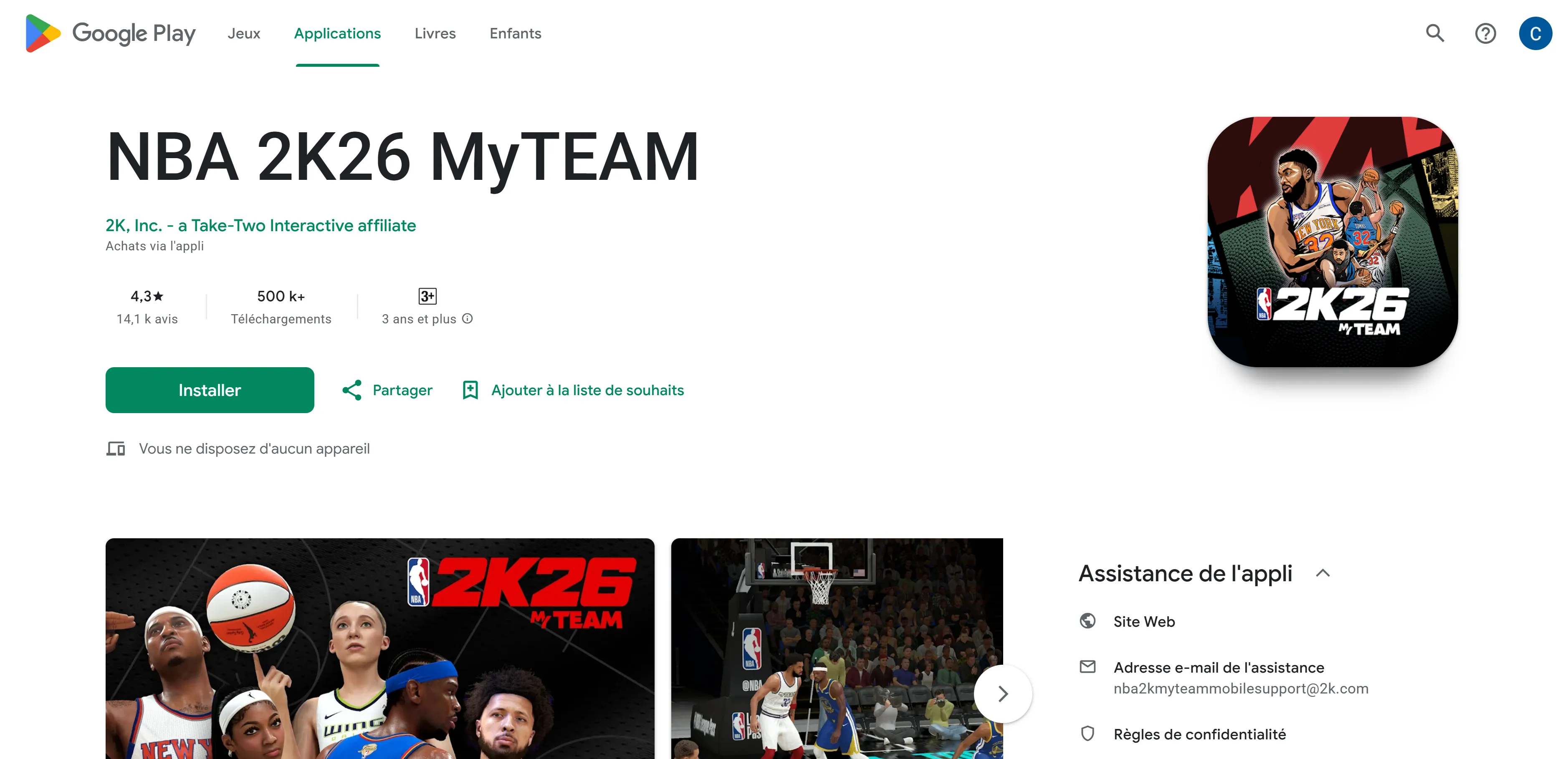Image resolution: width=1568 pixels, height=759 pixels.
Task: Click the 500 k+ downloads figure
Action: (281, 296)
